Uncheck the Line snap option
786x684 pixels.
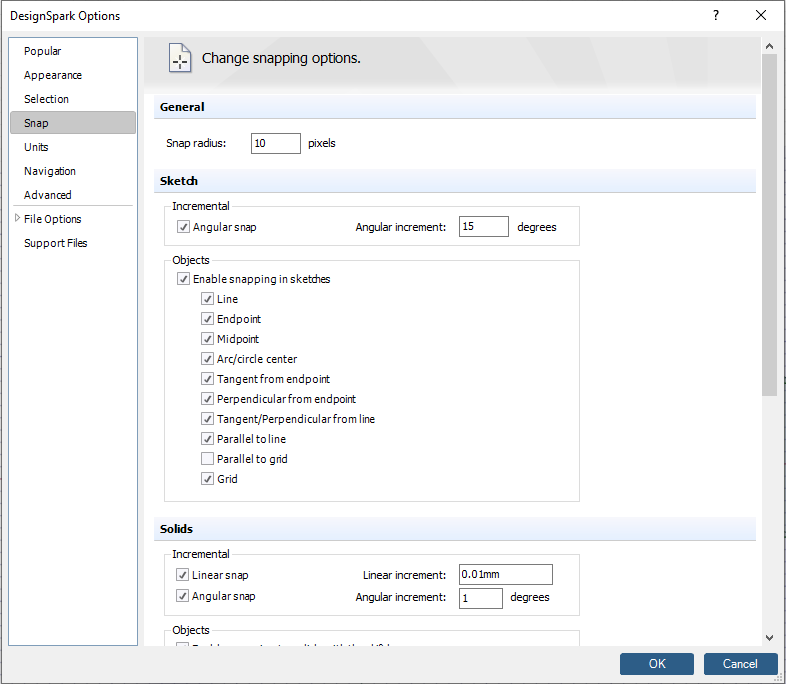207,299
